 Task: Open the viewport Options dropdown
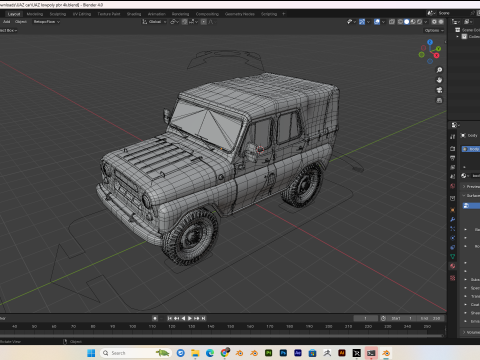coord(434,30)
